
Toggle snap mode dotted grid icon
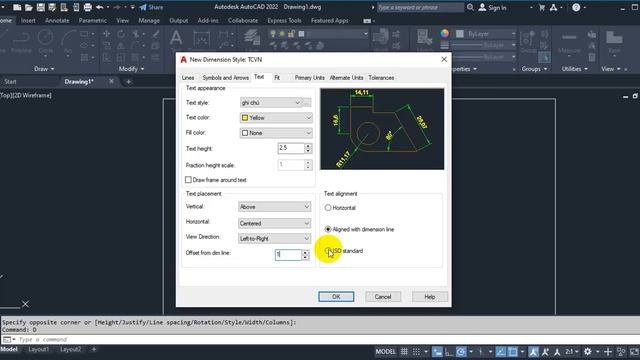(x=416, y=351)
